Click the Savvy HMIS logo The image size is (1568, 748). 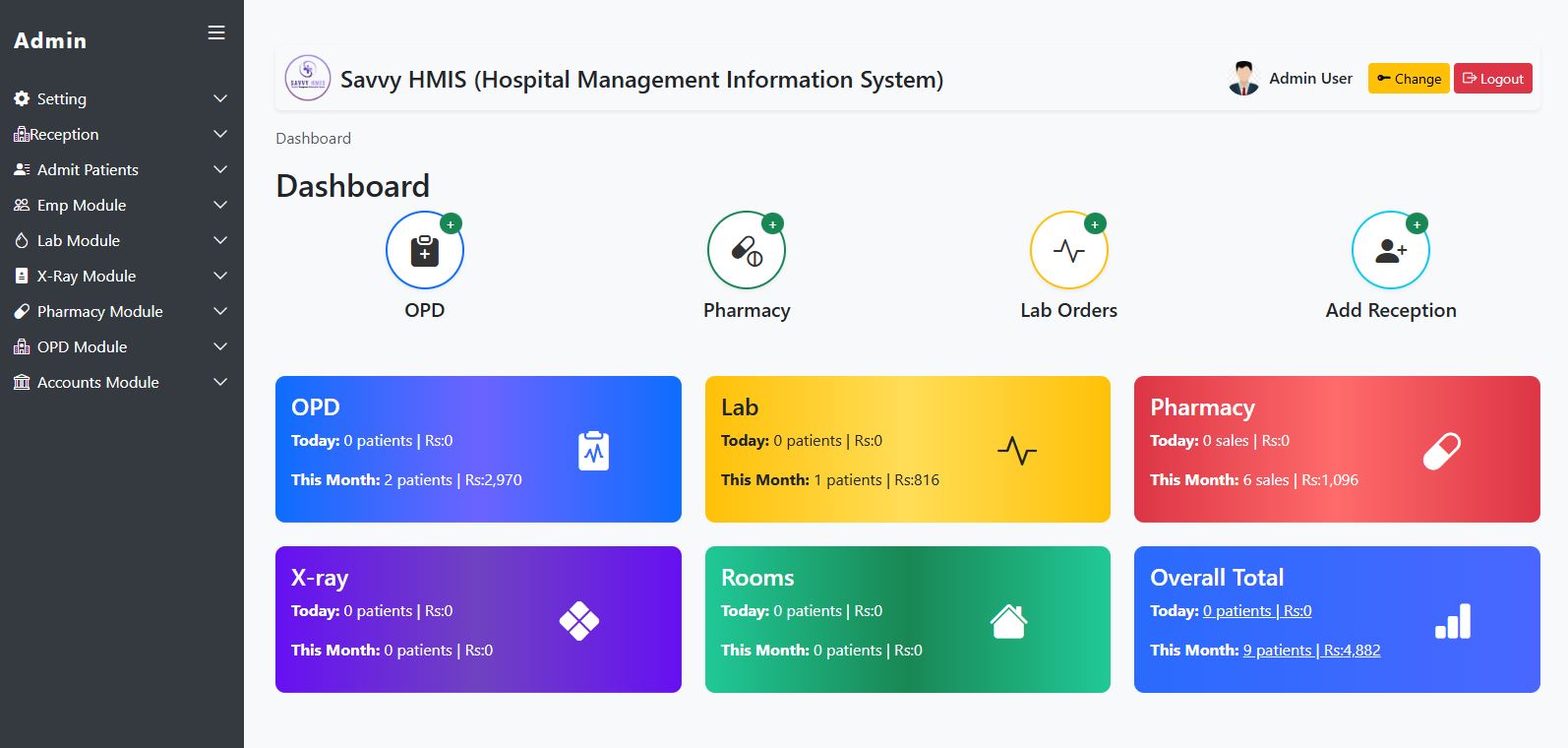point(307,79)
